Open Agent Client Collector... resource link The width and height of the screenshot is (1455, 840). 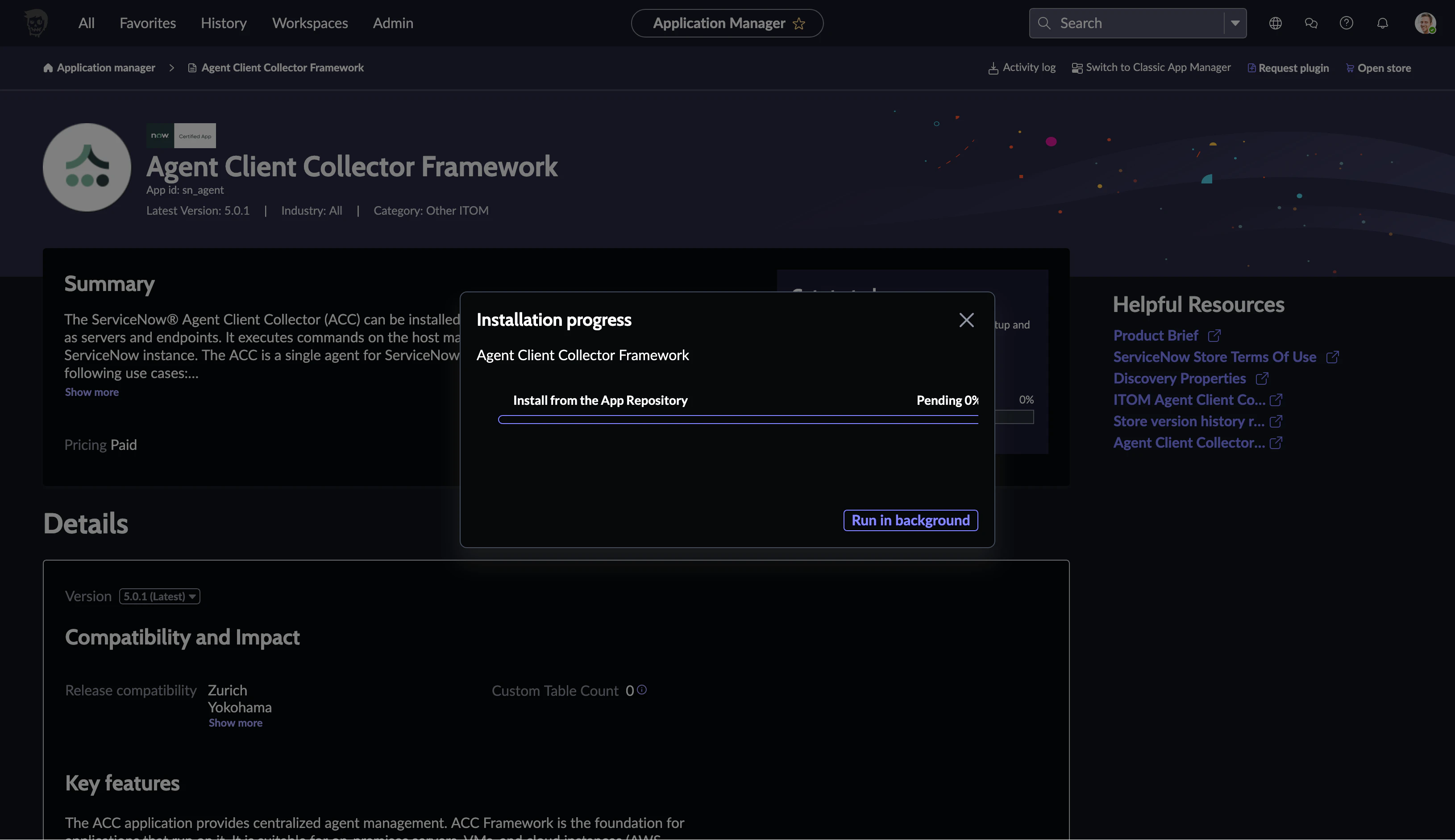[1189, 442]
